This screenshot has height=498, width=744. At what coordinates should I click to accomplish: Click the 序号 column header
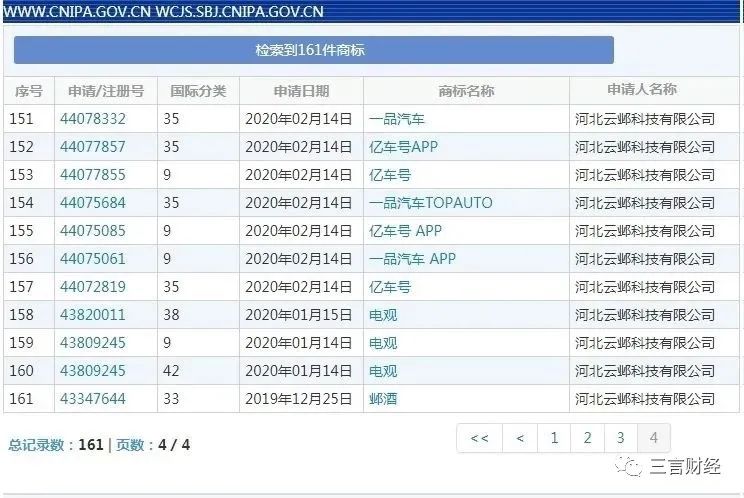tap(29, 91)
